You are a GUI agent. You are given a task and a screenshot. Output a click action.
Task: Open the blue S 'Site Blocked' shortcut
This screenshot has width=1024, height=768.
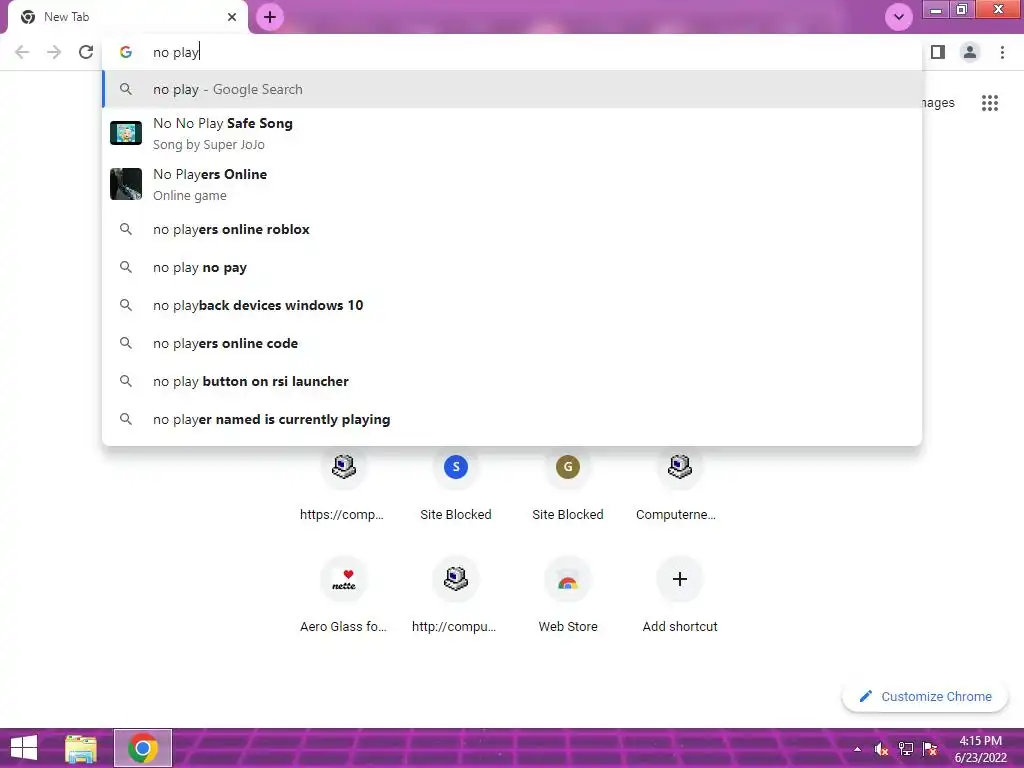click(x=456, y=485)
